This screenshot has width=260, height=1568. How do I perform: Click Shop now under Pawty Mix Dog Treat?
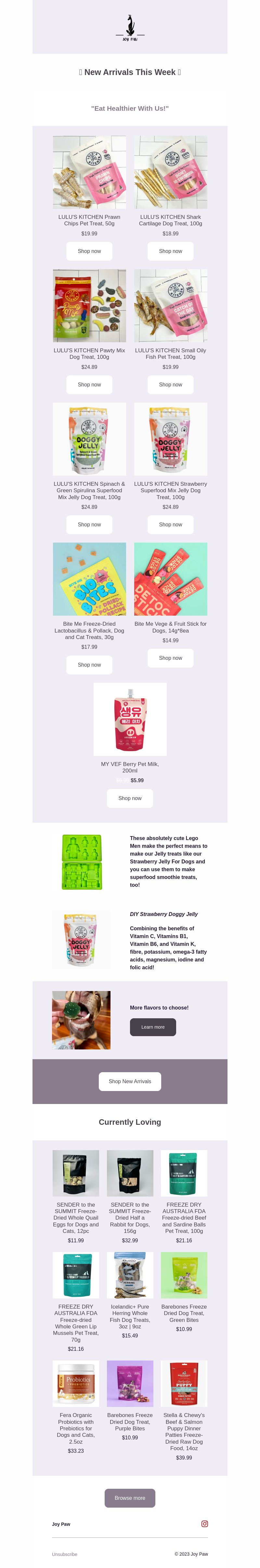click(x=89, y=385)
